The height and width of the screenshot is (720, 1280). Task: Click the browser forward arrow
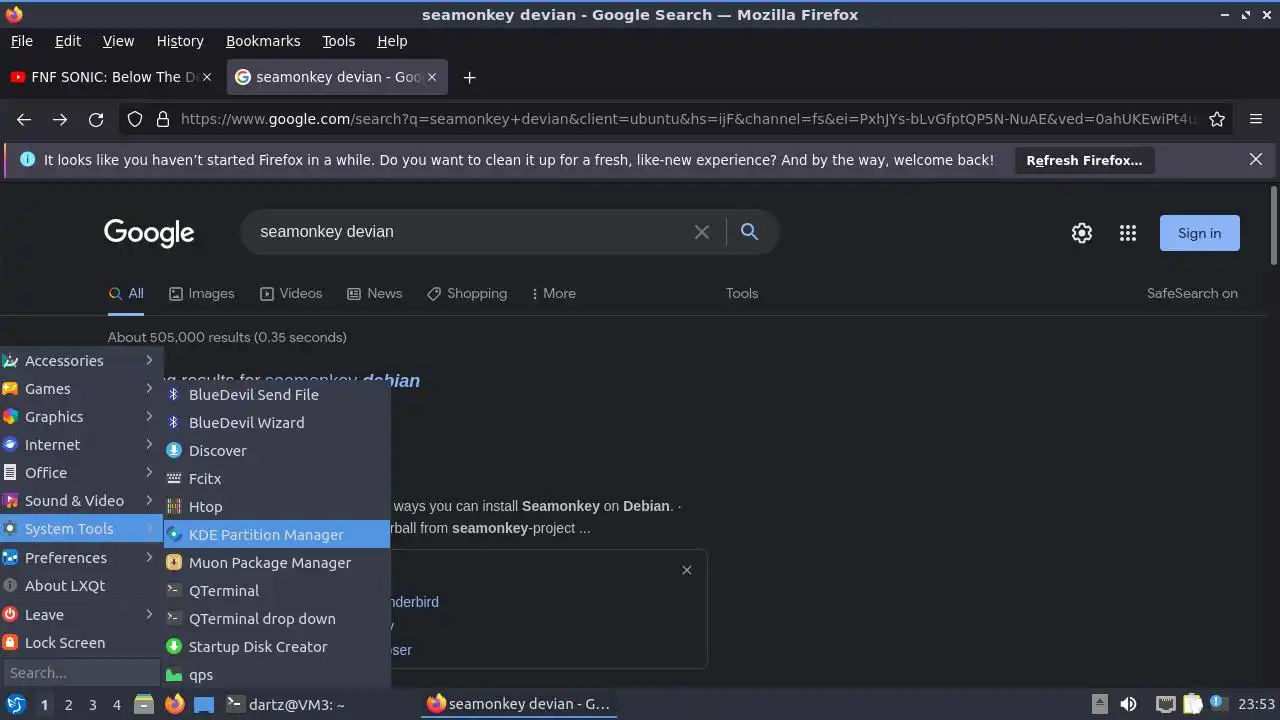point(60,119)
